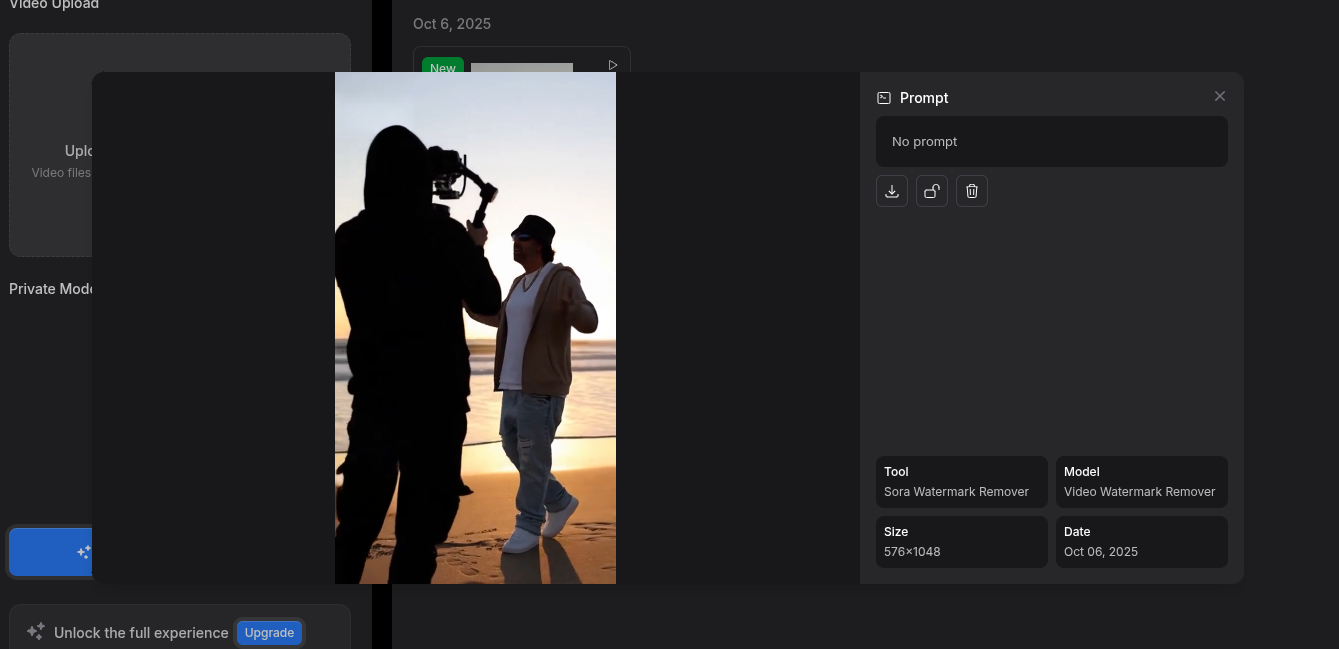Image resolution: width=1339 pixels, height=649 pixels.
Task: Delete video using the trash icon
Action: point(971,191)
